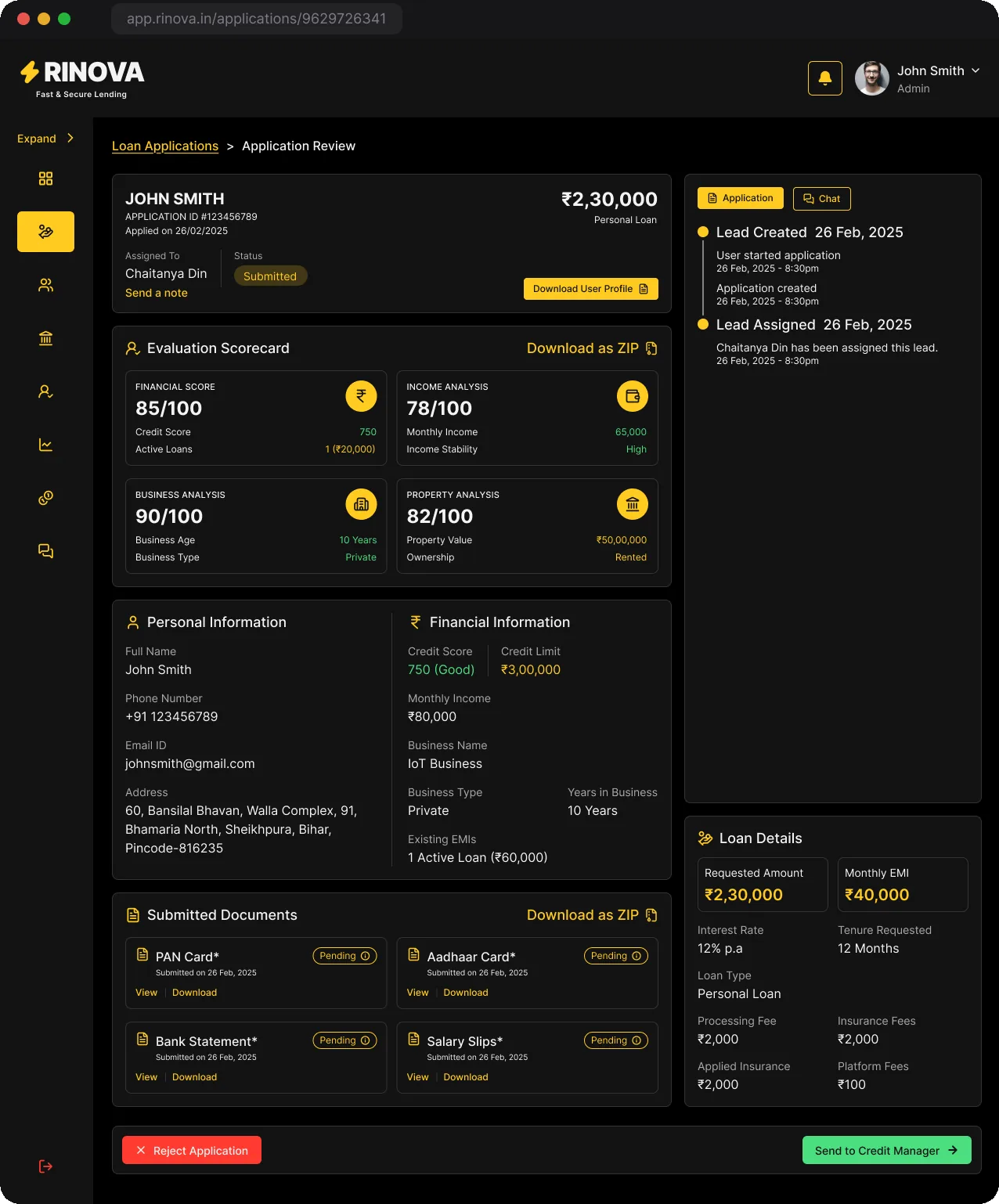This screenshot has height=1204, width=999.
Task: Click the Property Analysis bank icon
Action: point(633,504)
